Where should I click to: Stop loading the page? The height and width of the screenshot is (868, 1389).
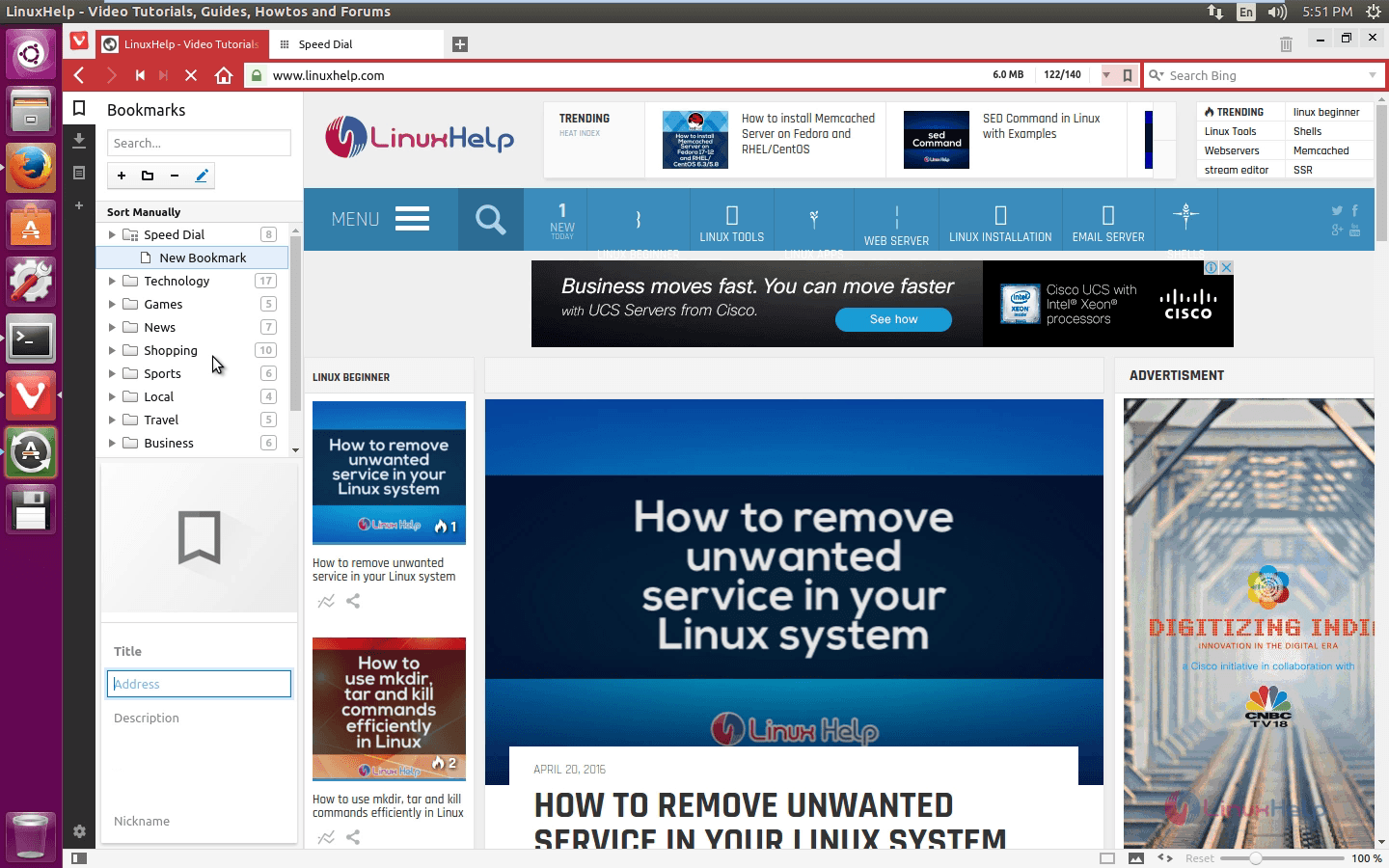point(191,75)
